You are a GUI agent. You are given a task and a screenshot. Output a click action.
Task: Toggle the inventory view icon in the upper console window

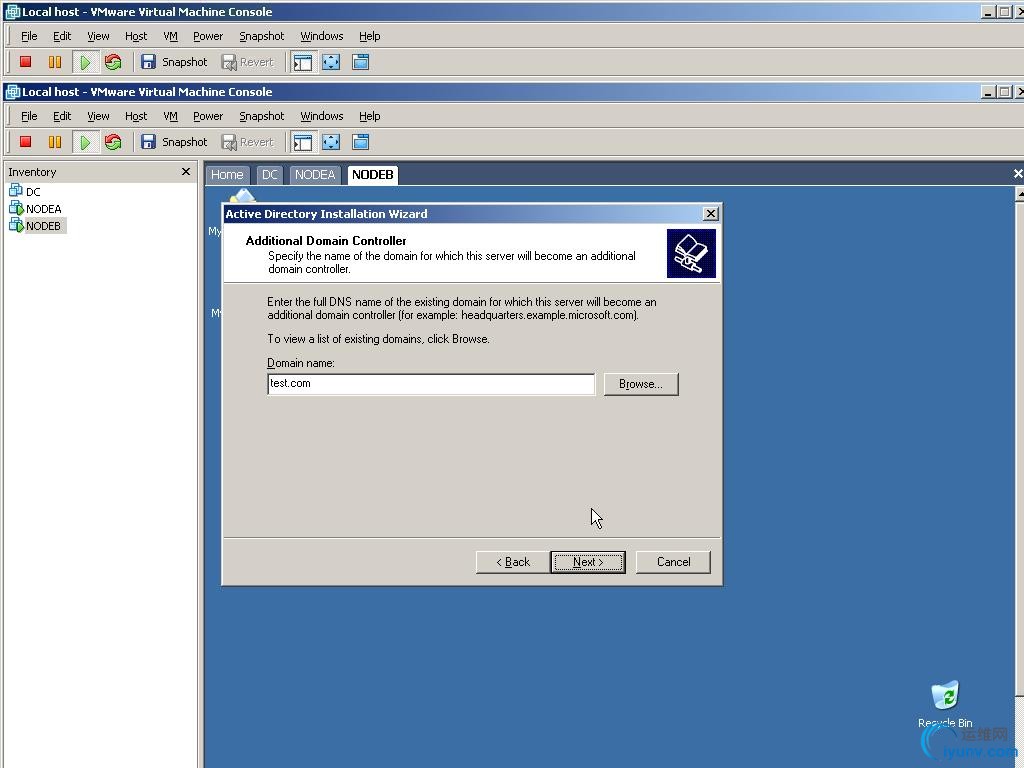click(x=303, y=62)
